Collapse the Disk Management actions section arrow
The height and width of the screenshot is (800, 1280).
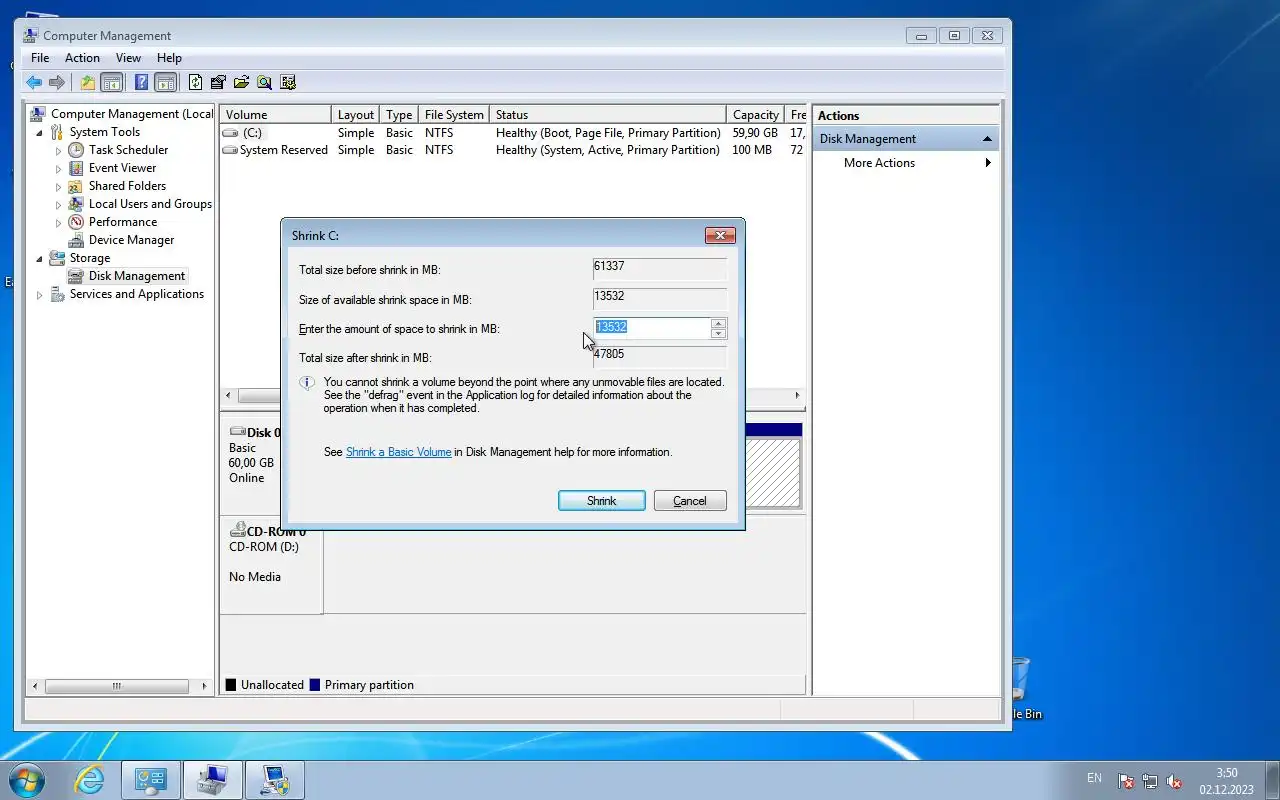[987, 139]
